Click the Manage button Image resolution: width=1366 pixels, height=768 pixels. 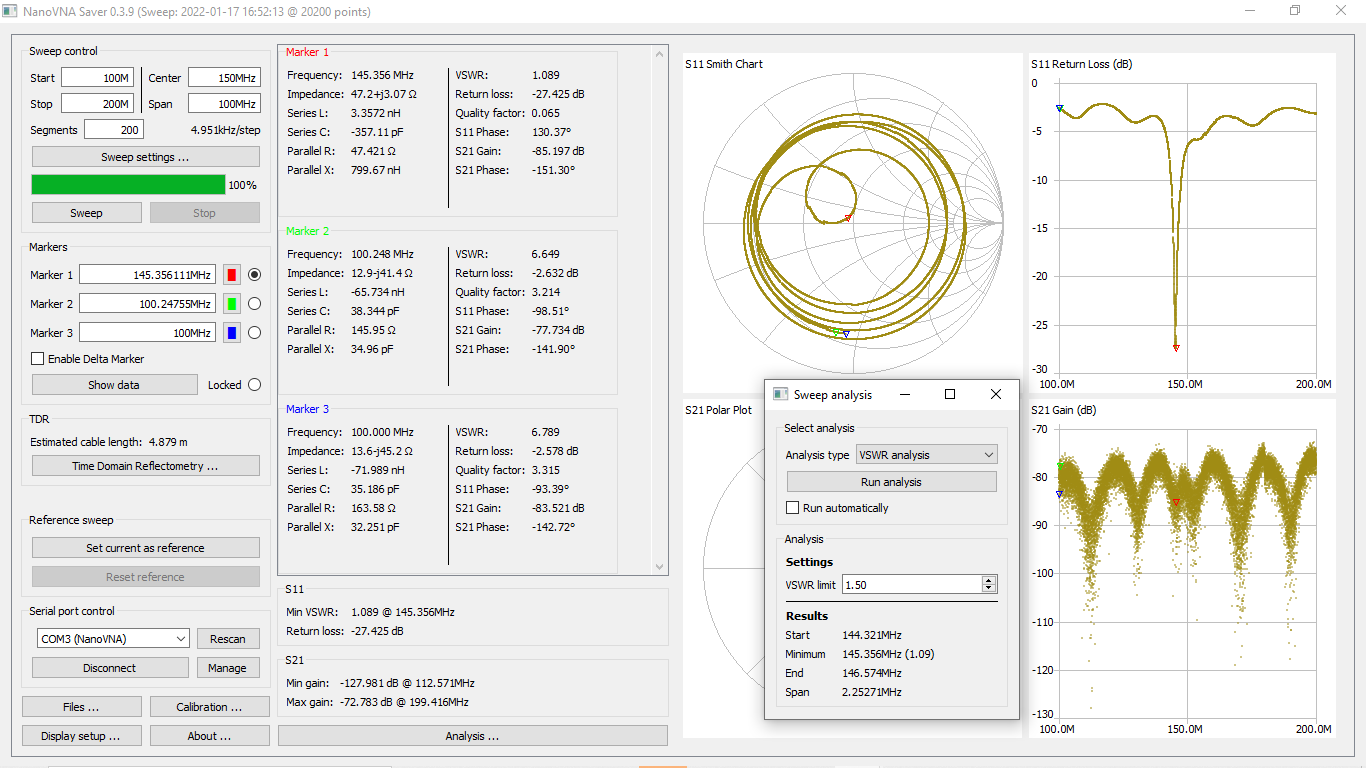pos(228,668)
